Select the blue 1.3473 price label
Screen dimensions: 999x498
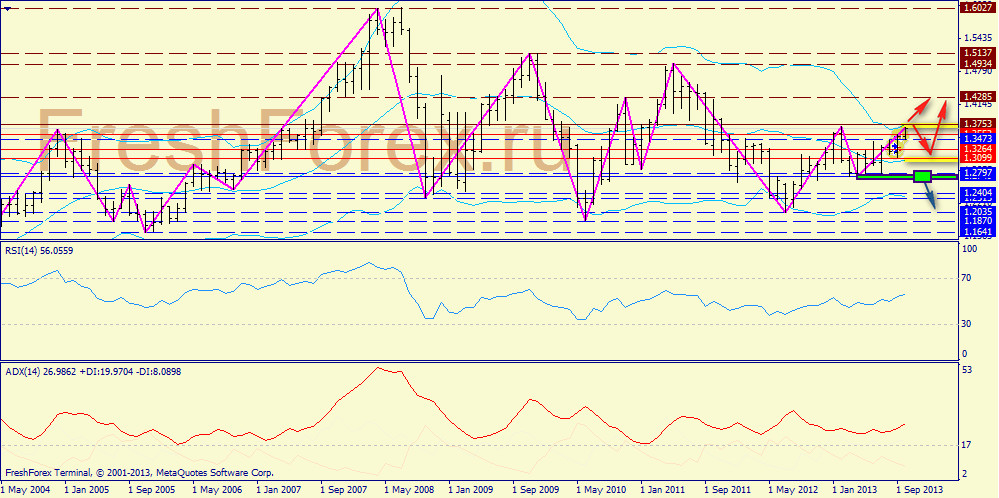click(x=975, y=138)
